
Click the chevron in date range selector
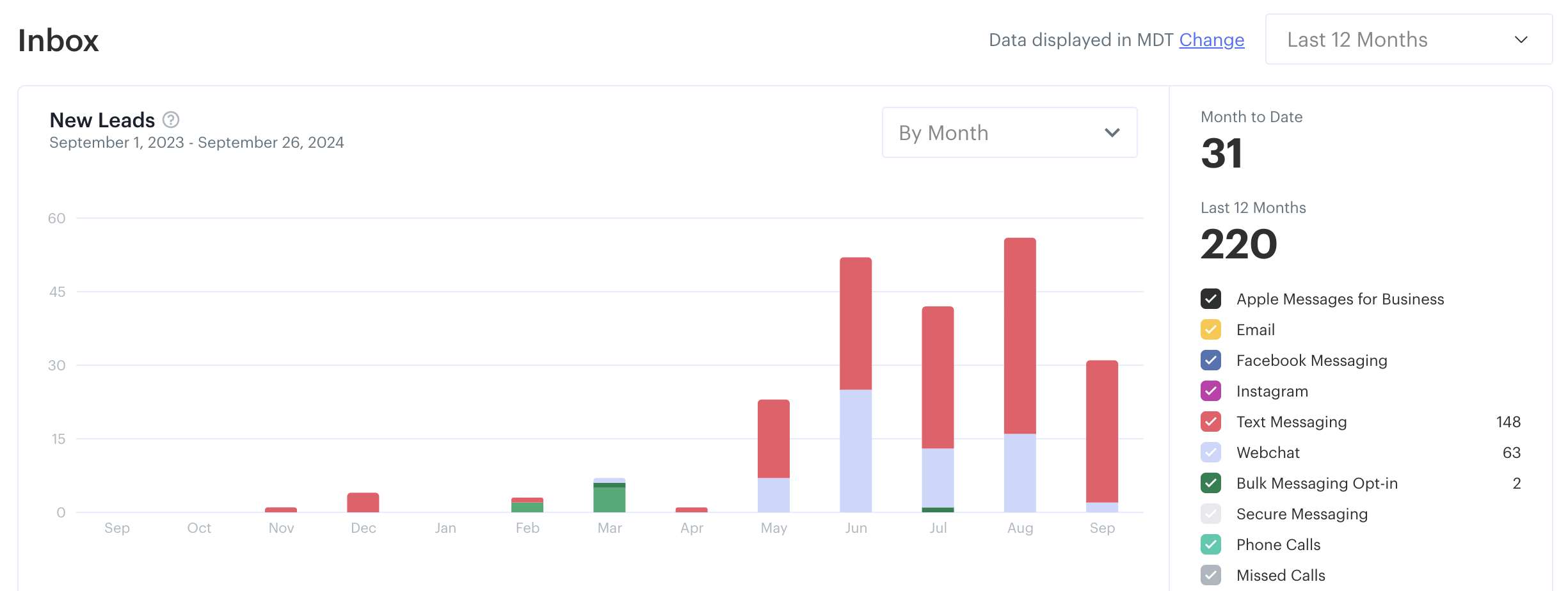[x=1521, y=40]
